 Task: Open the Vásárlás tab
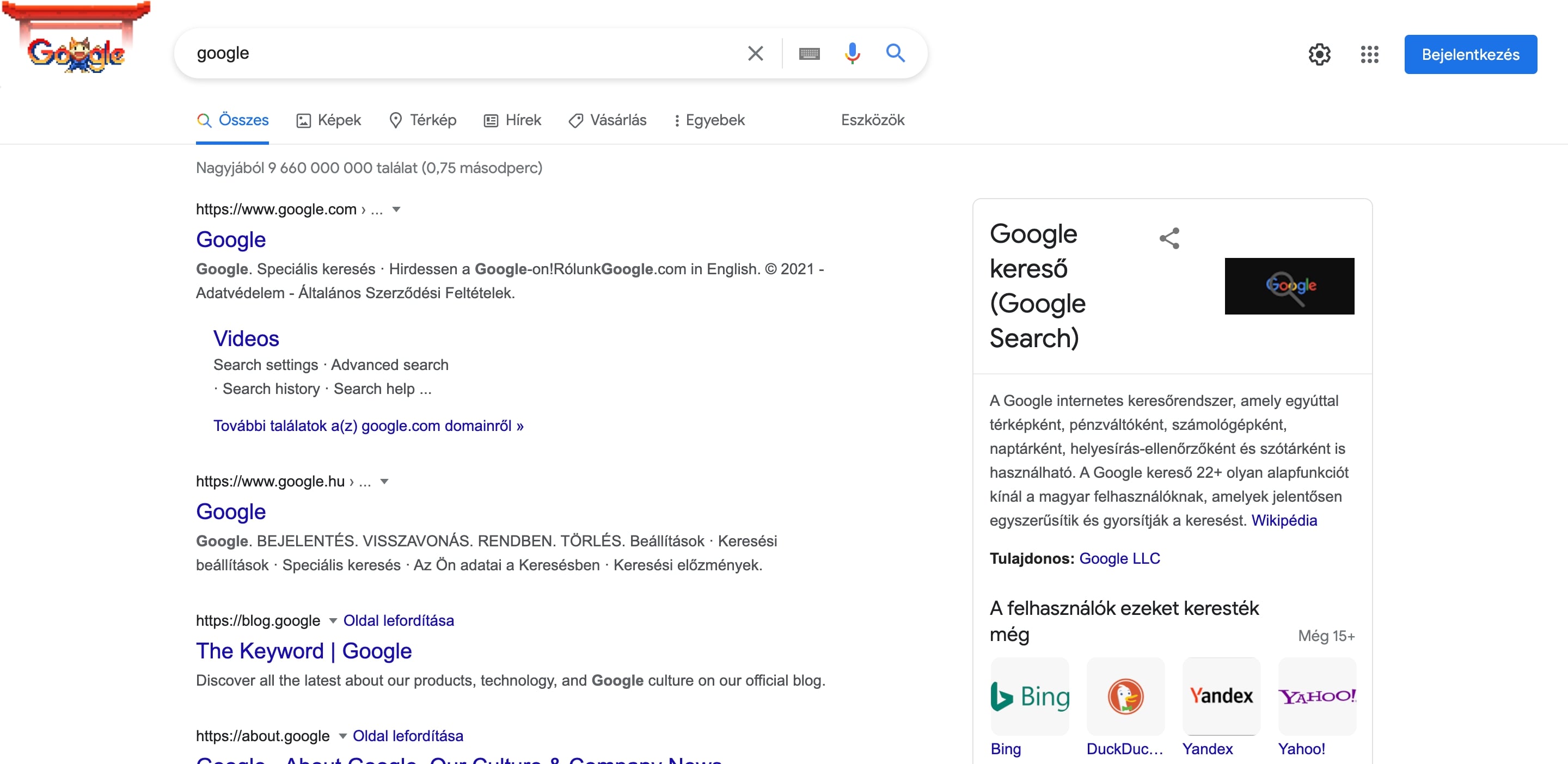coord(608,120)
